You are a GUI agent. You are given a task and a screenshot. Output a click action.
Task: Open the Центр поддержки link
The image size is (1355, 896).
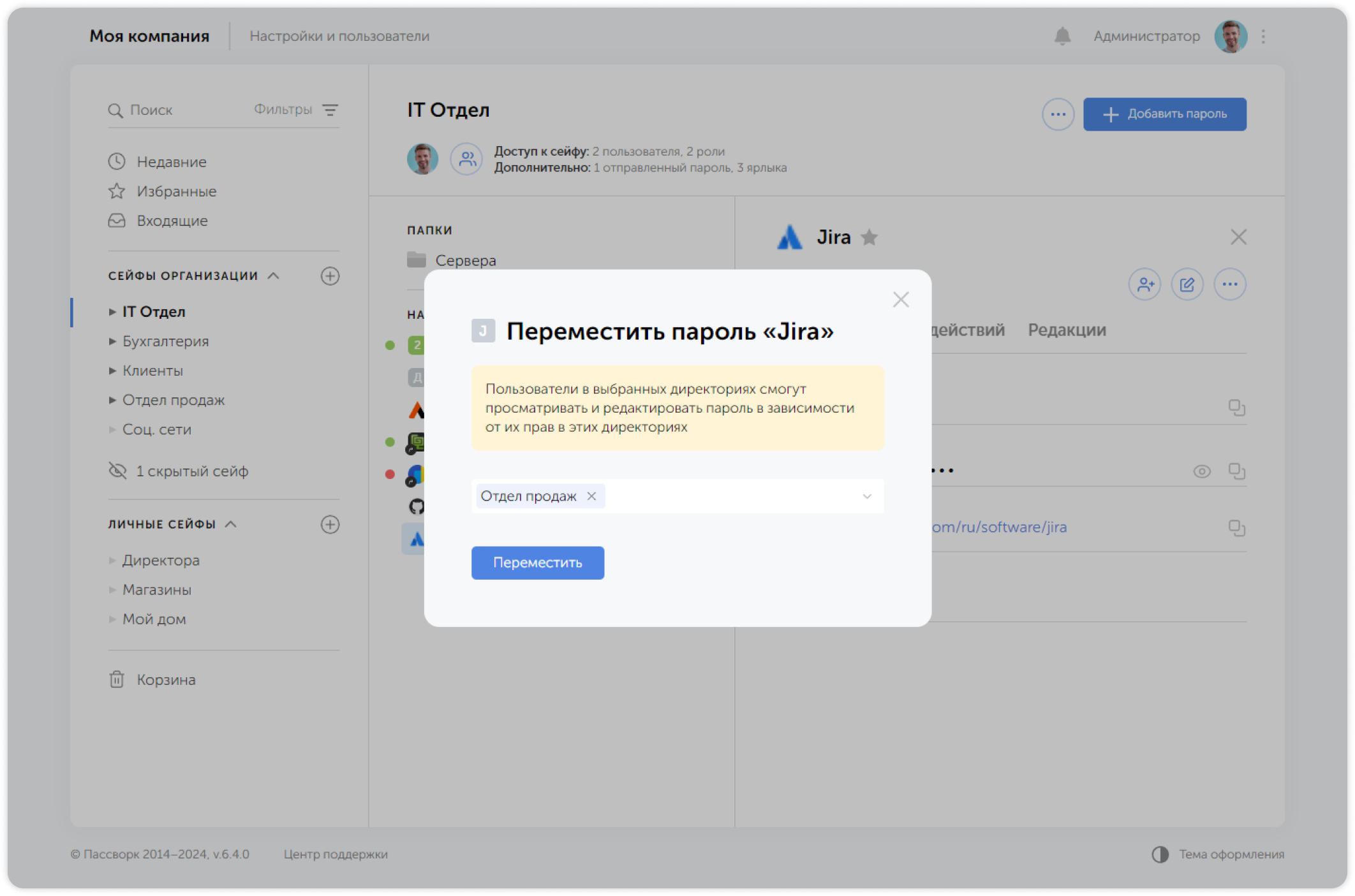tap(335, 855)
